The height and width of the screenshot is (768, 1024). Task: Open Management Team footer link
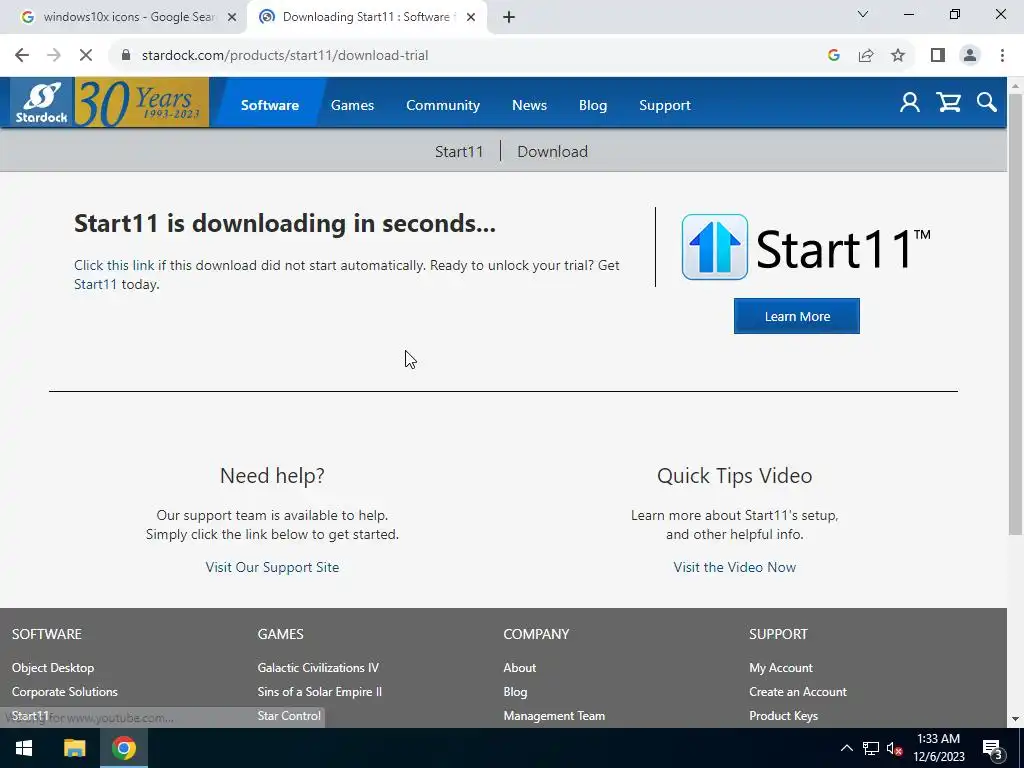coord(554,716)
